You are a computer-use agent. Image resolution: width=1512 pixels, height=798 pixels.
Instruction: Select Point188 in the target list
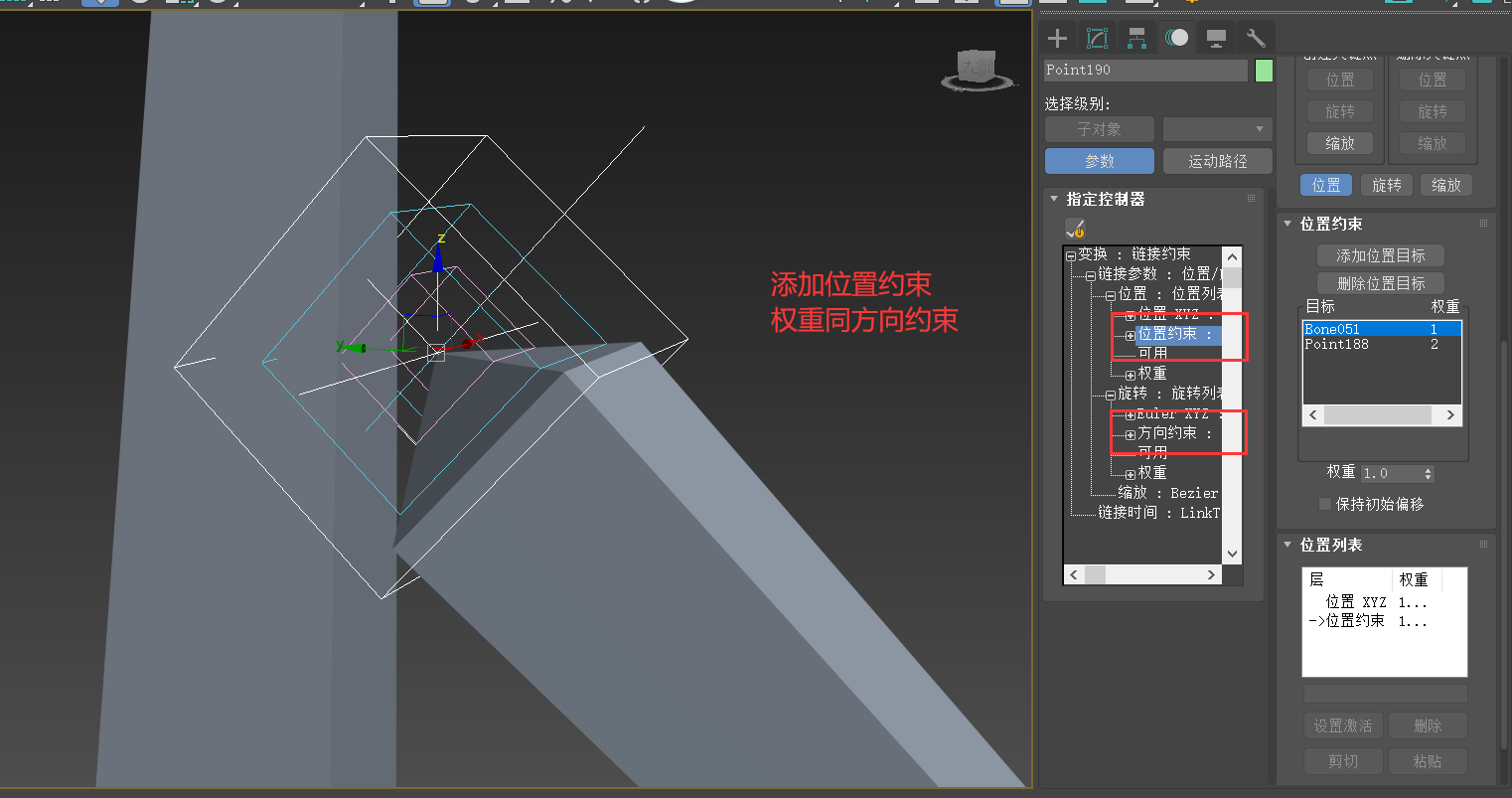(1382, 344)
